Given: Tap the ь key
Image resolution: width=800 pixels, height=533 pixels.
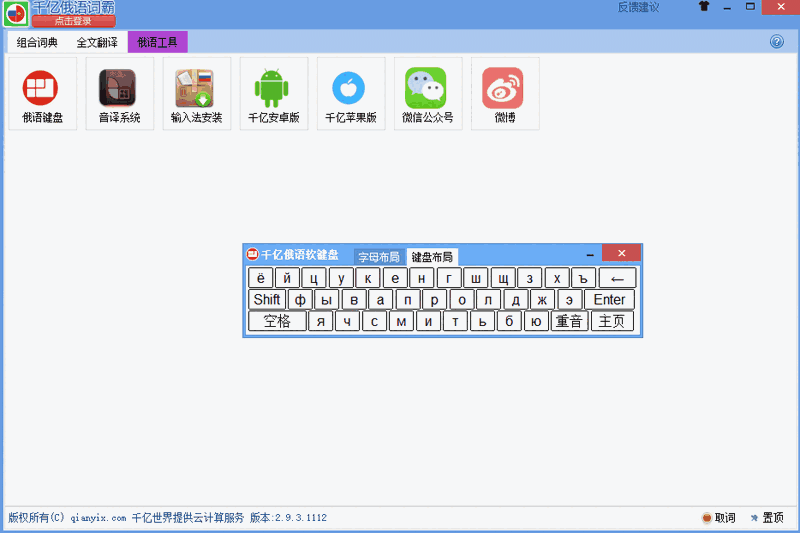Looking at the screenshot, I should click(483, 321).
